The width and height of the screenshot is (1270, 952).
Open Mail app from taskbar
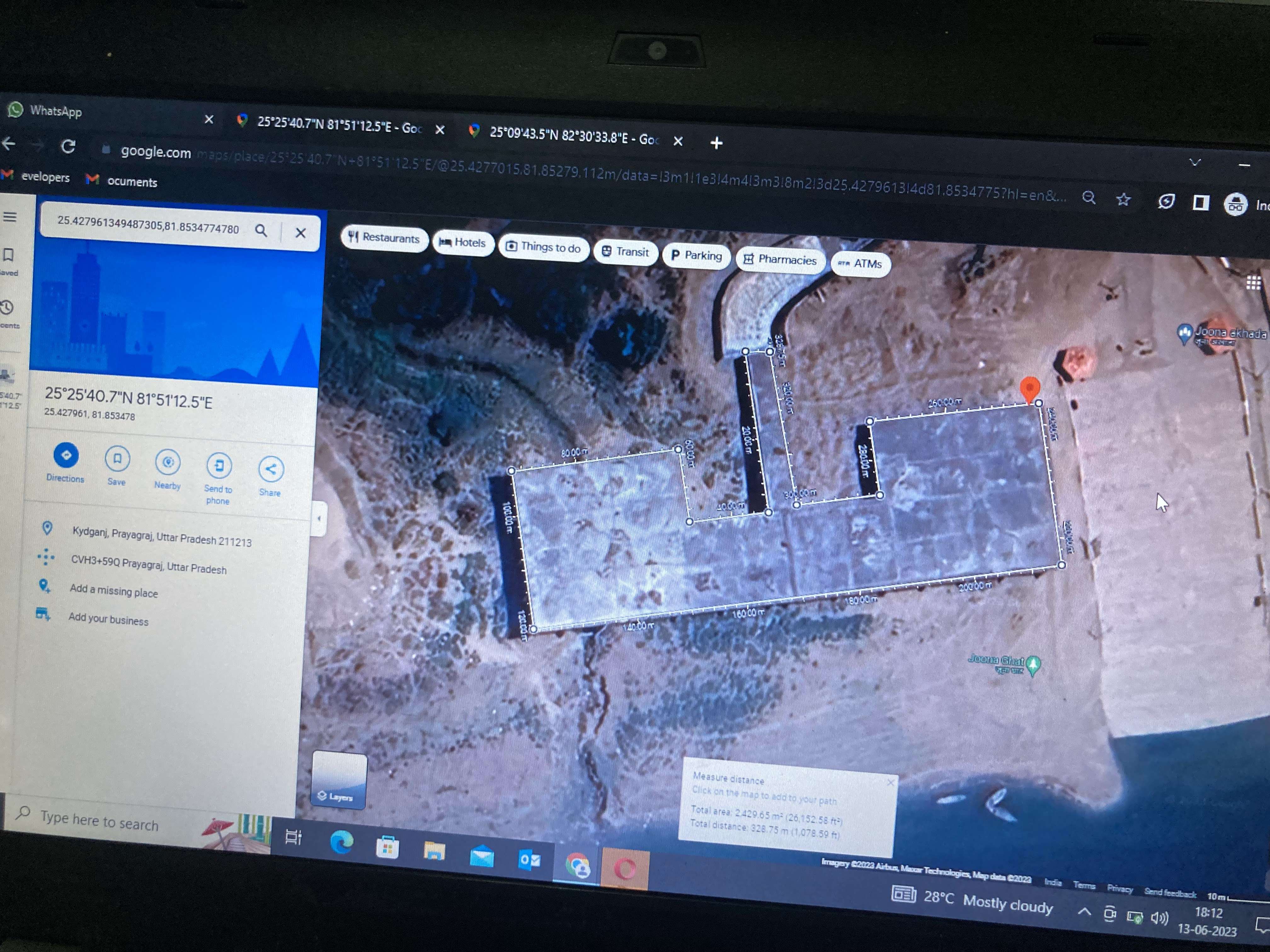pos(482,856)
